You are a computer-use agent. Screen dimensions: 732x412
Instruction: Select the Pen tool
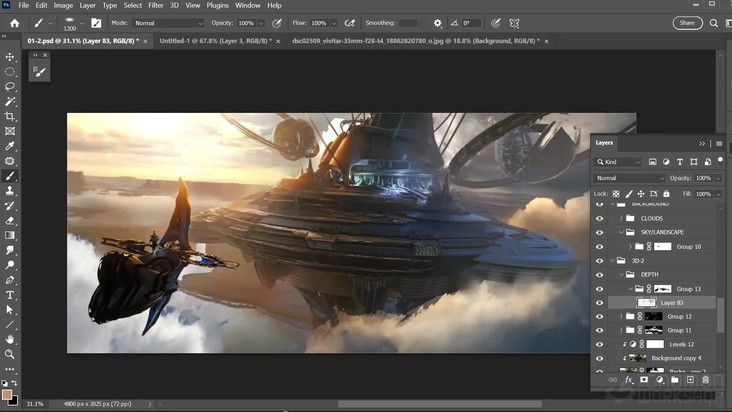point(10,280)
